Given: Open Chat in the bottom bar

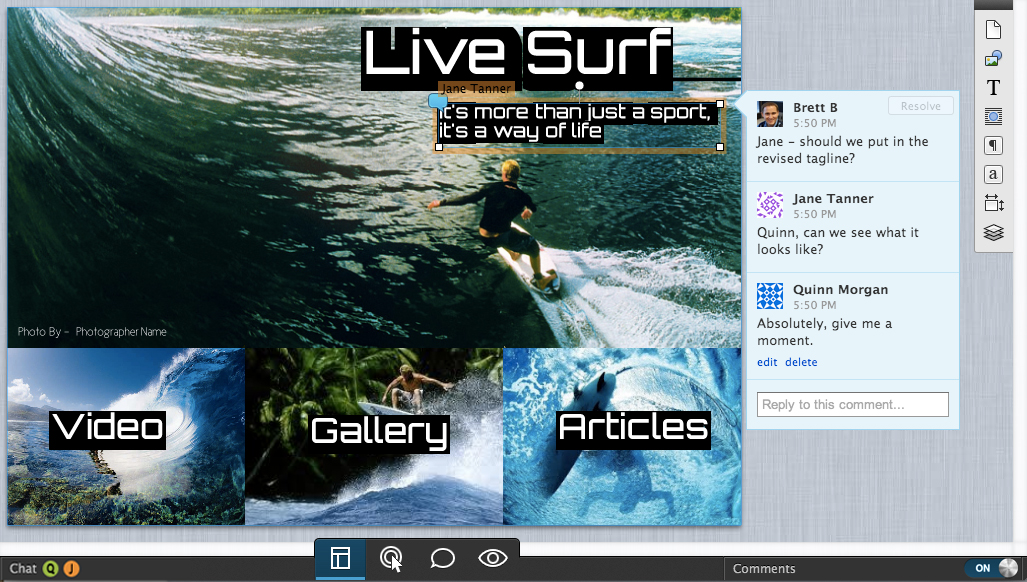Looking at the screenshot, I should [23, 568].
